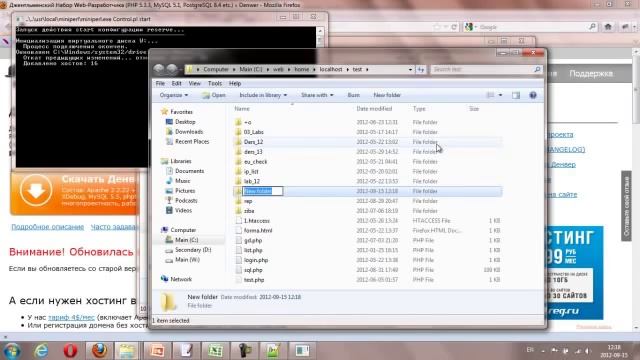The height and width of the screenshot is (360, 640).
Task: Click the search magnifier in Explorer
Action: pos(537,69)
